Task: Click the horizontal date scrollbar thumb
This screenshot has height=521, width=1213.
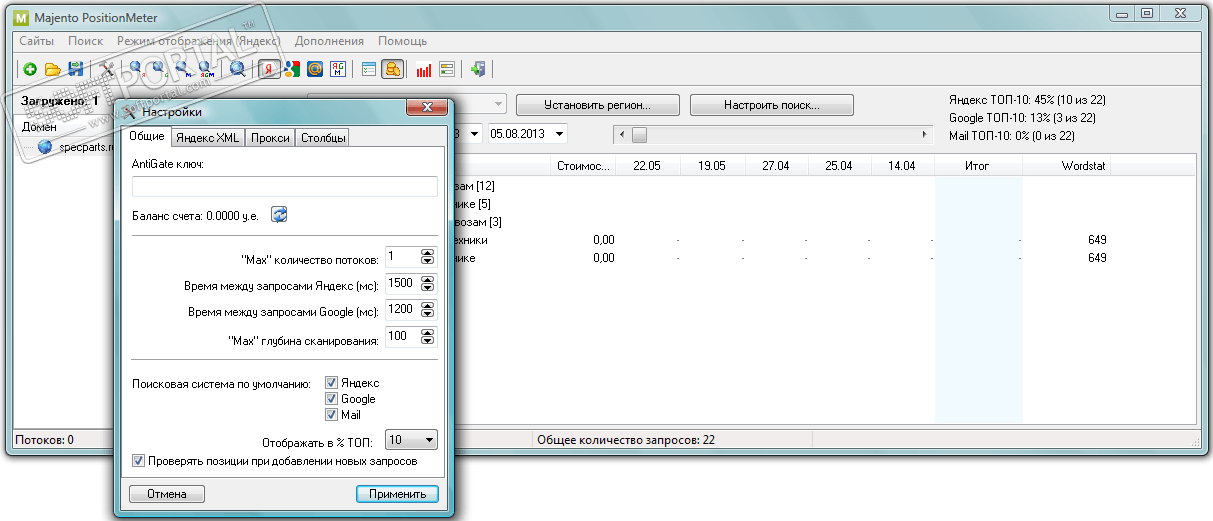Action: (639, 134)
